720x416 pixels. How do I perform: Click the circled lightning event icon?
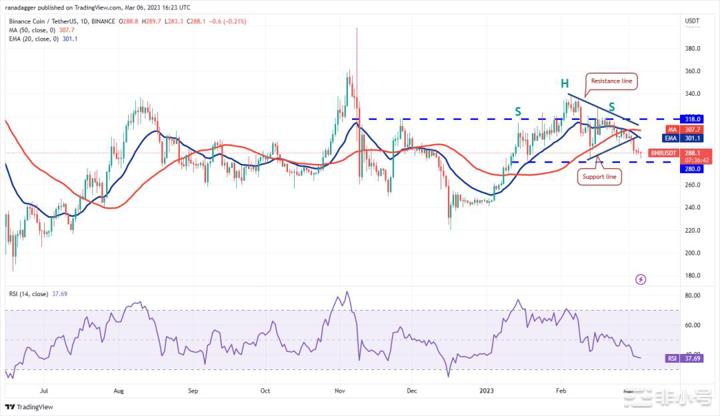click(640, 280)
